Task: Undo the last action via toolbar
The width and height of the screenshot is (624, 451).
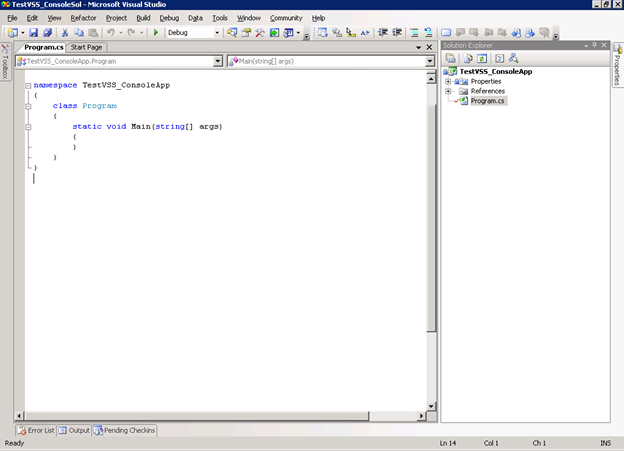Action: click(111, 33)
